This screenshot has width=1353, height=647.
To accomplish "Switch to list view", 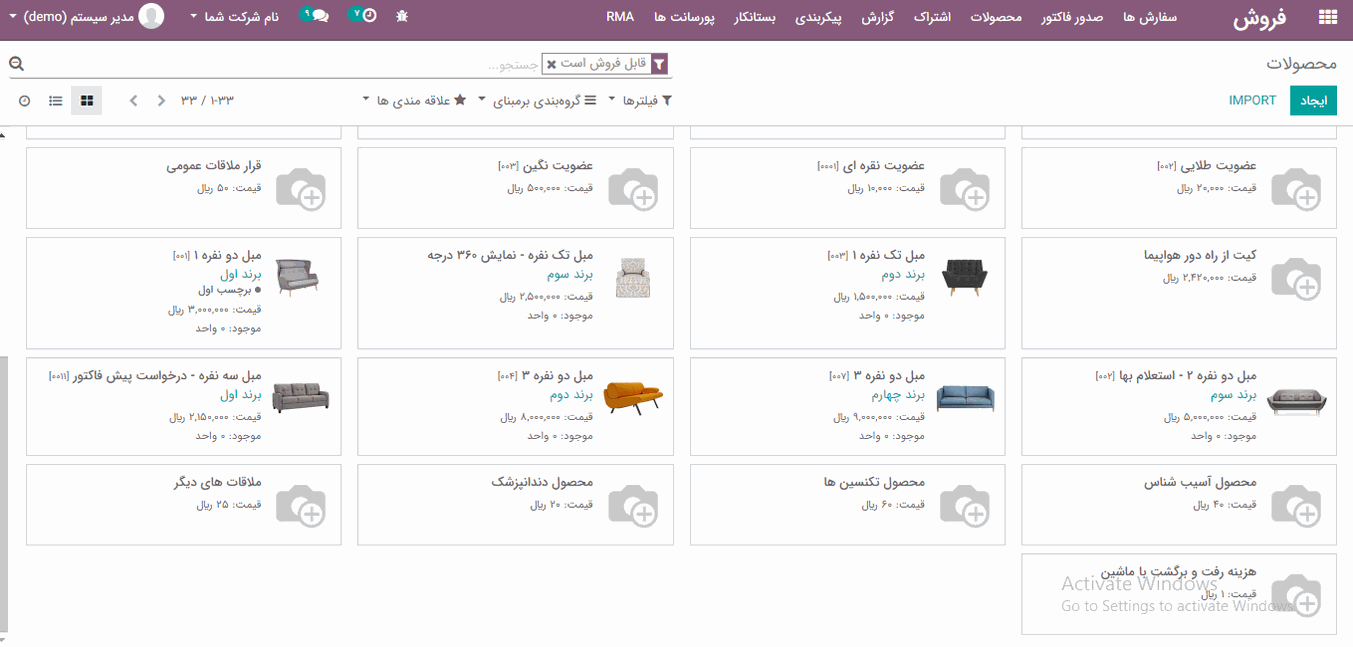I will [x=57, y=100].
